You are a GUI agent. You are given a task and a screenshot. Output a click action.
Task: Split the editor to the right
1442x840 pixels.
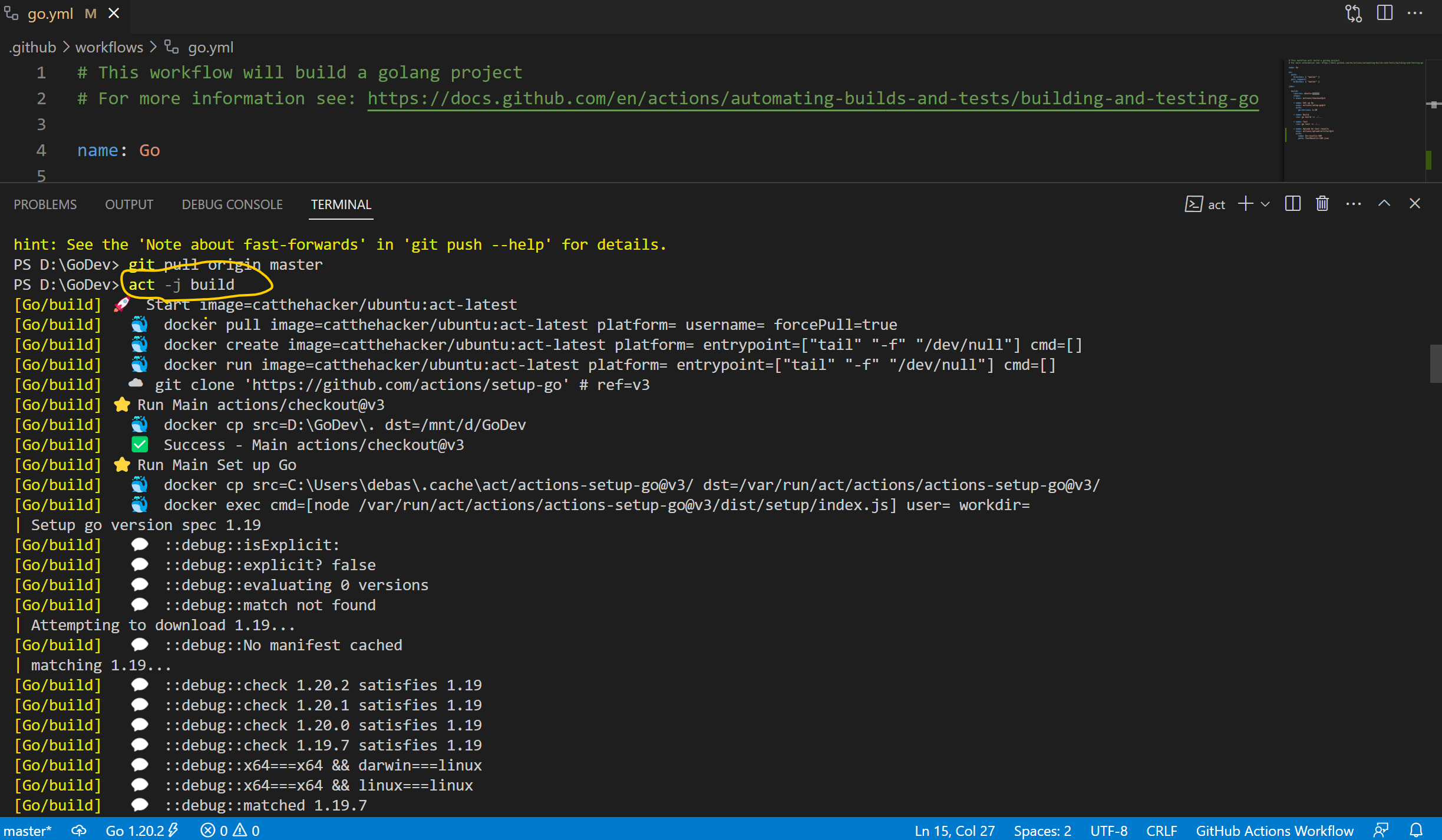click(1385, 13)
